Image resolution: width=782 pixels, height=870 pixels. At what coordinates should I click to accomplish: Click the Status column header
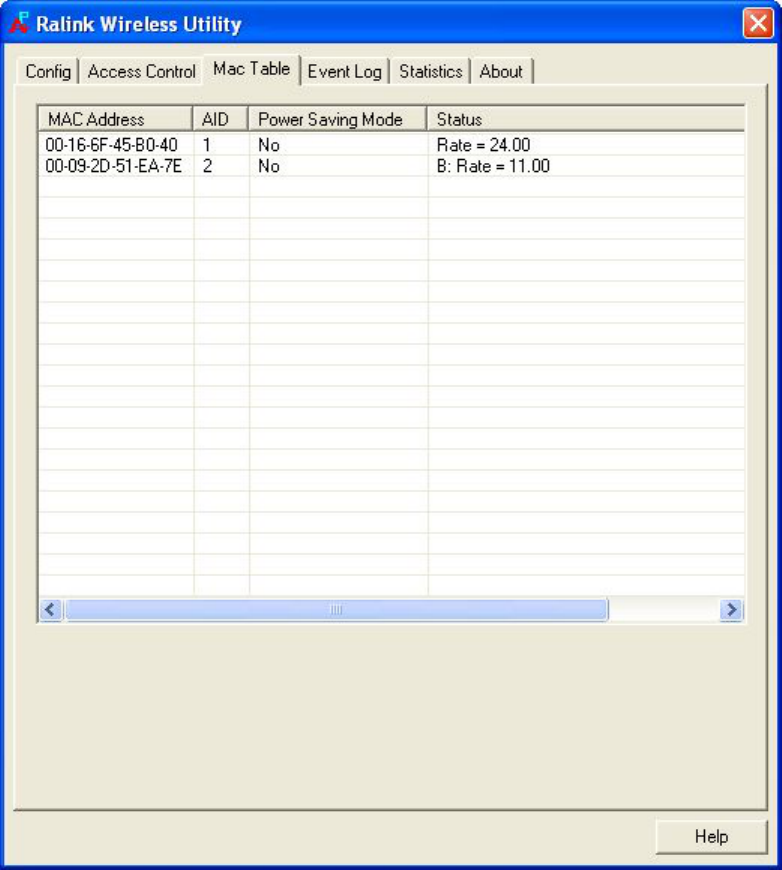click(x=586, y=119)
